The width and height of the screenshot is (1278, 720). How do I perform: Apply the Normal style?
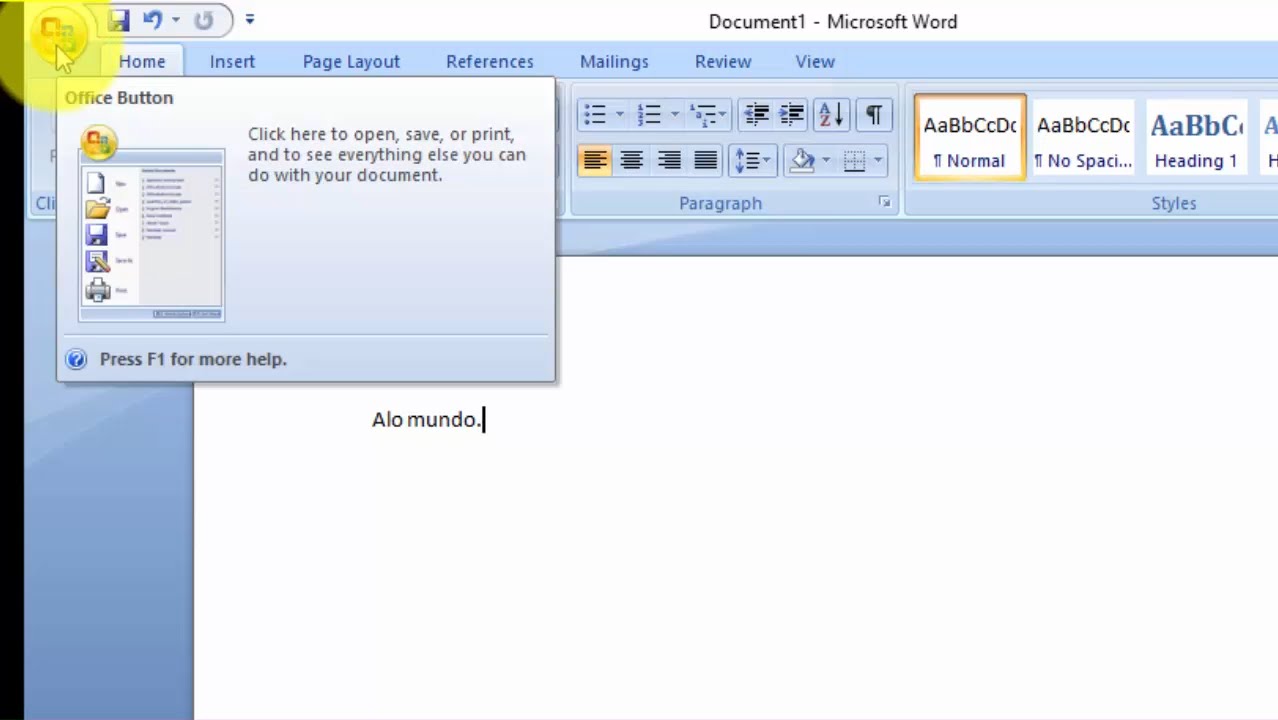click(x=970, y=138)
